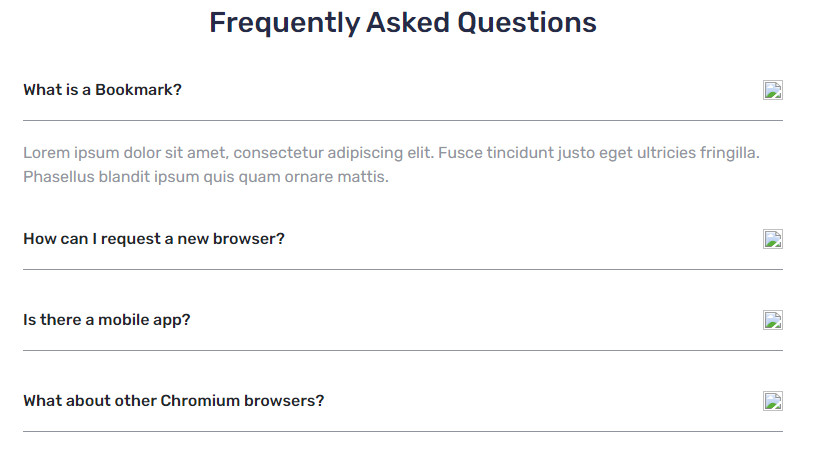This screenshot has height=455, width=814.
Task: Click the divider line under 'Is there a mobile app?'
Action: [403, 351]
